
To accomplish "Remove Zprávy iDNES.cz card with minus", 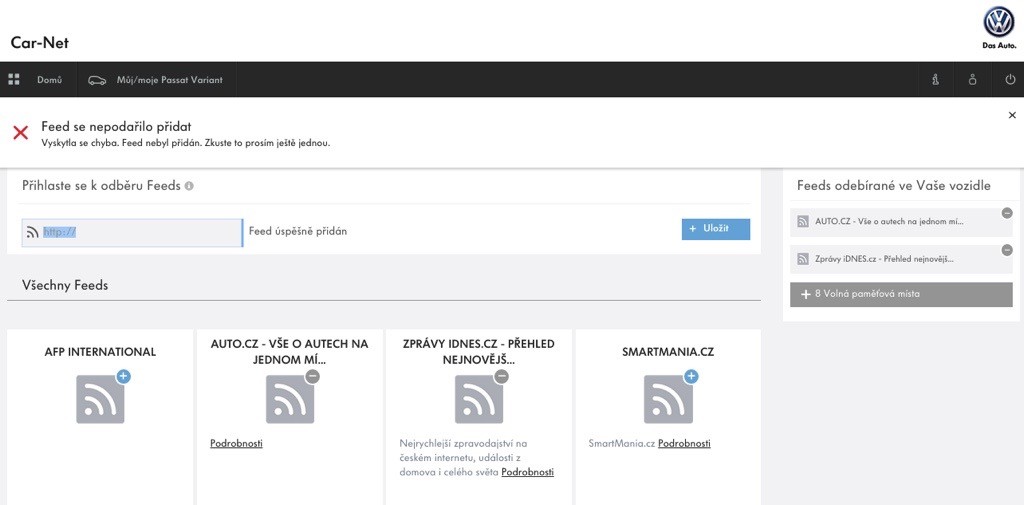I will [502, 376].
